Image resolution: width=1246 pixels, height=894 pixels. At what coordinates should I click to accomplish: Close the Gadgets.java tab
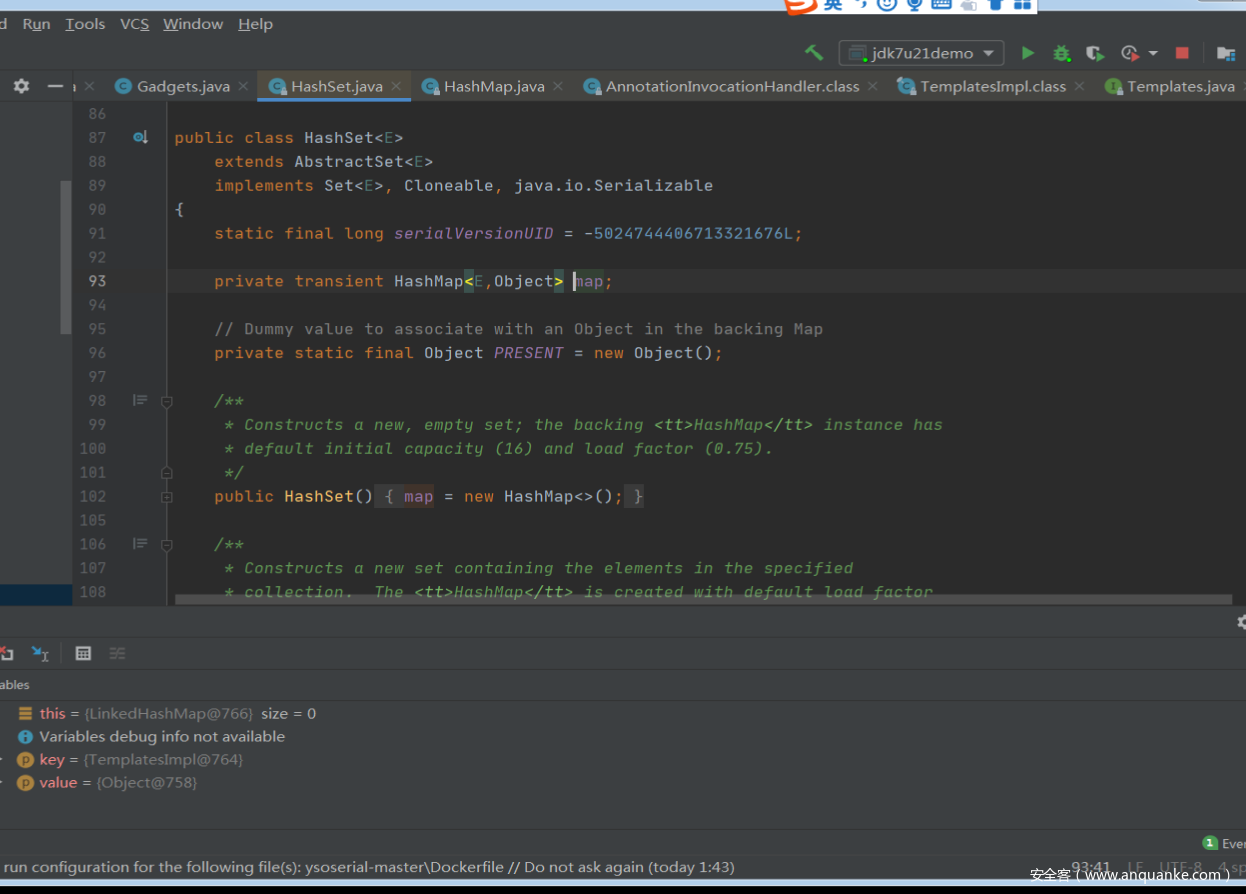coord(243,87)
